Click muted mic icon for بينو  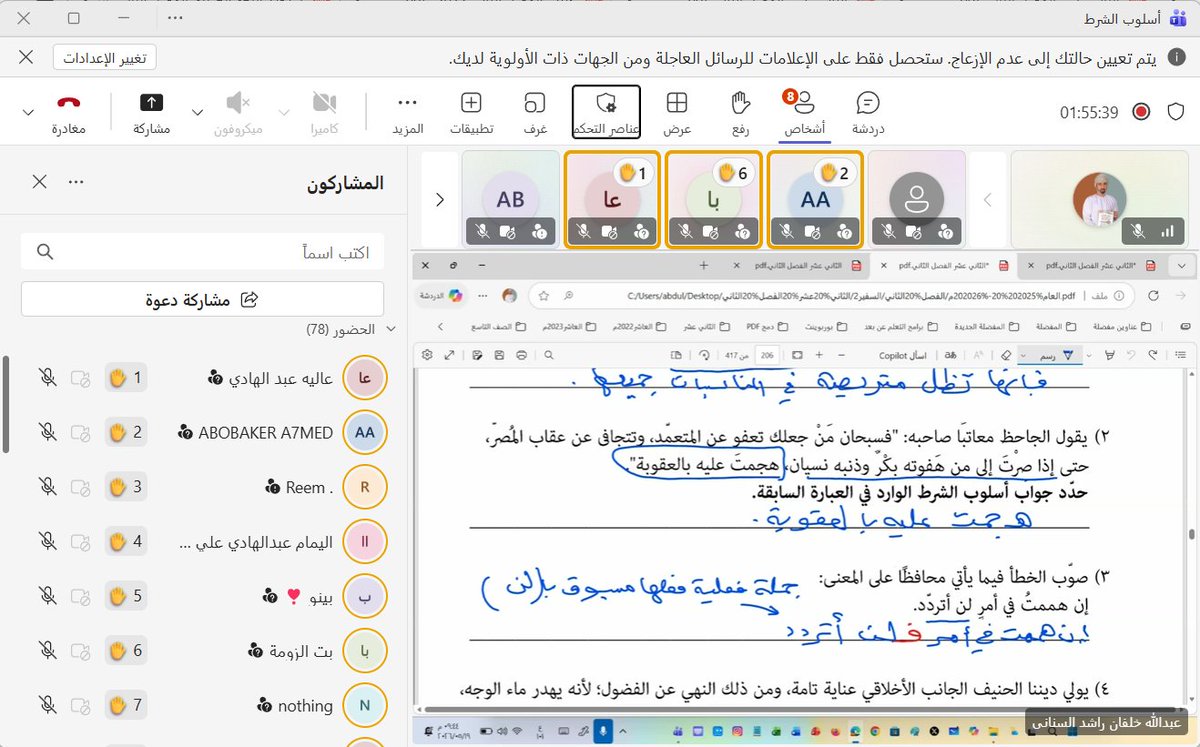tap(47, 596)
